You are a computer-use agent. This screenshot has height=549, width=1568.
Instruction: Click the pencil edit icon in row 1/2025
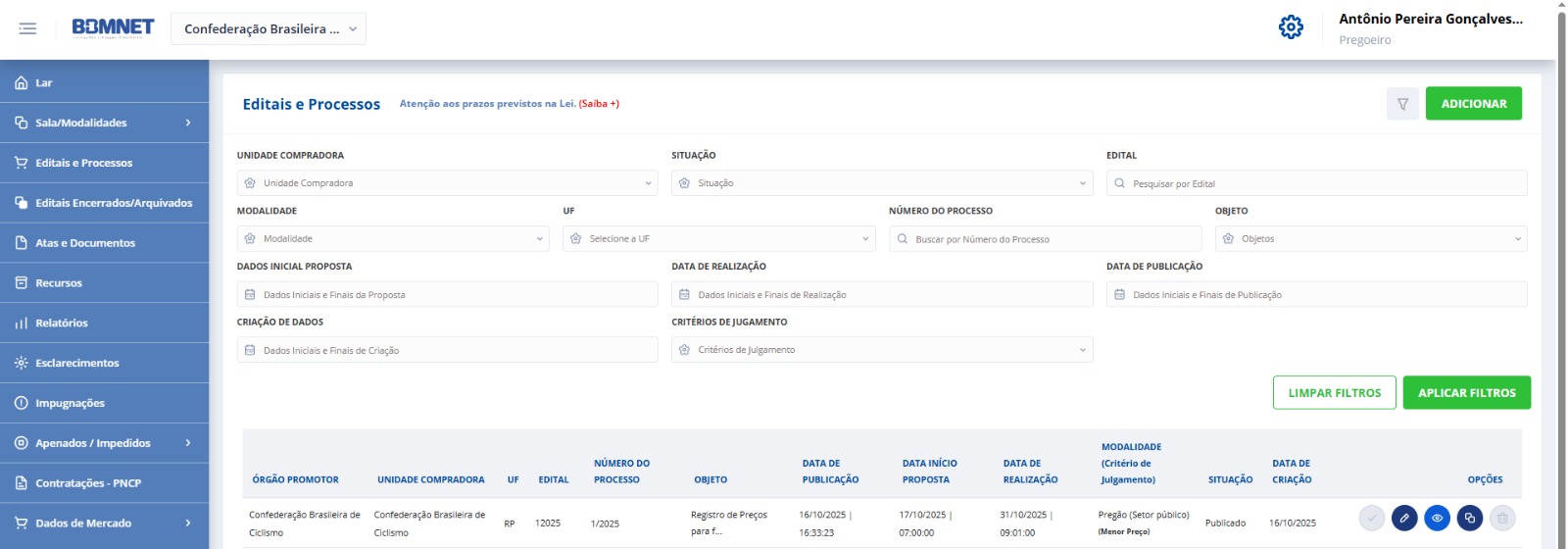coord(1404,518)
